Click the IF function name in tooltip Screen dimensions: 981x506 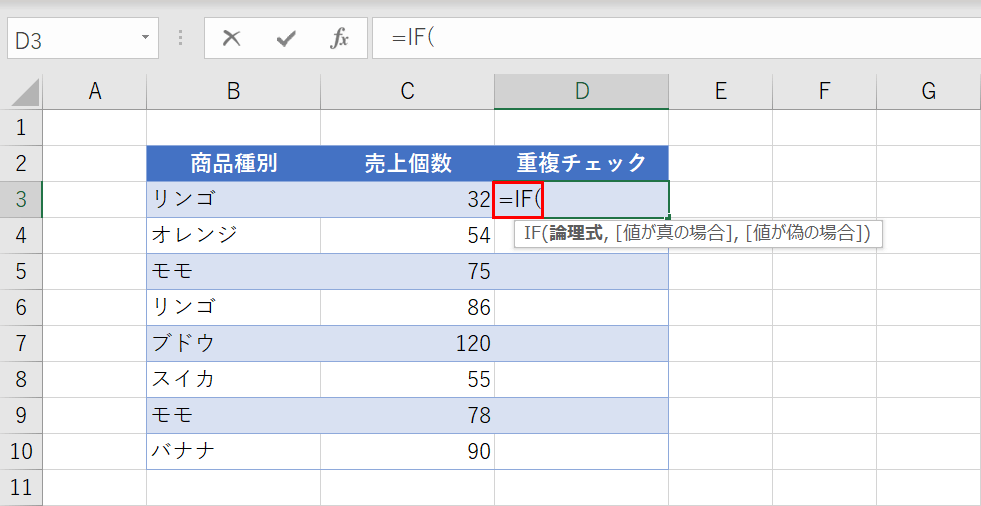531,234
